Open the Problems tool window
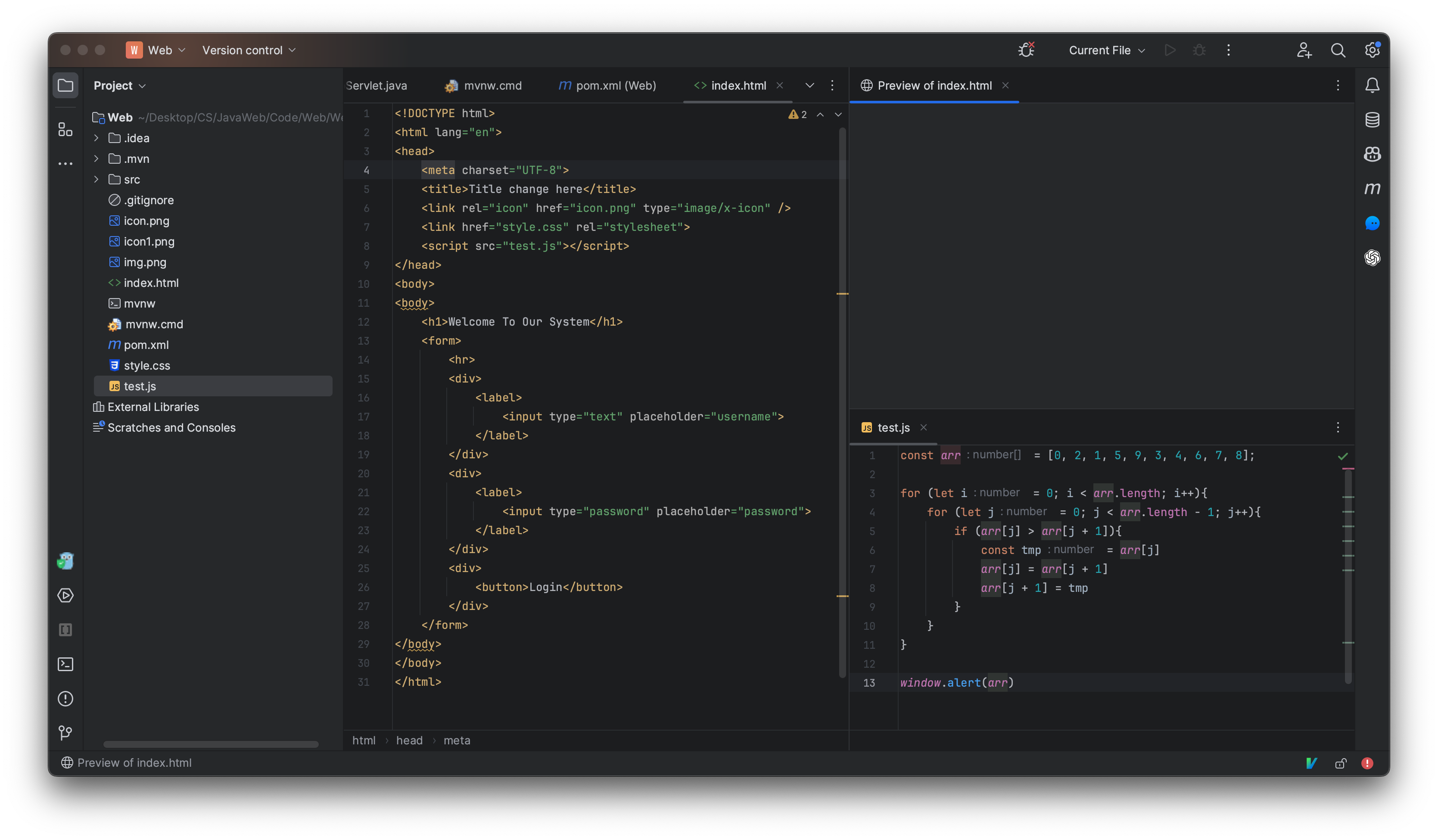This screenshot has width=1438, height=840. (x=65, y=698)
